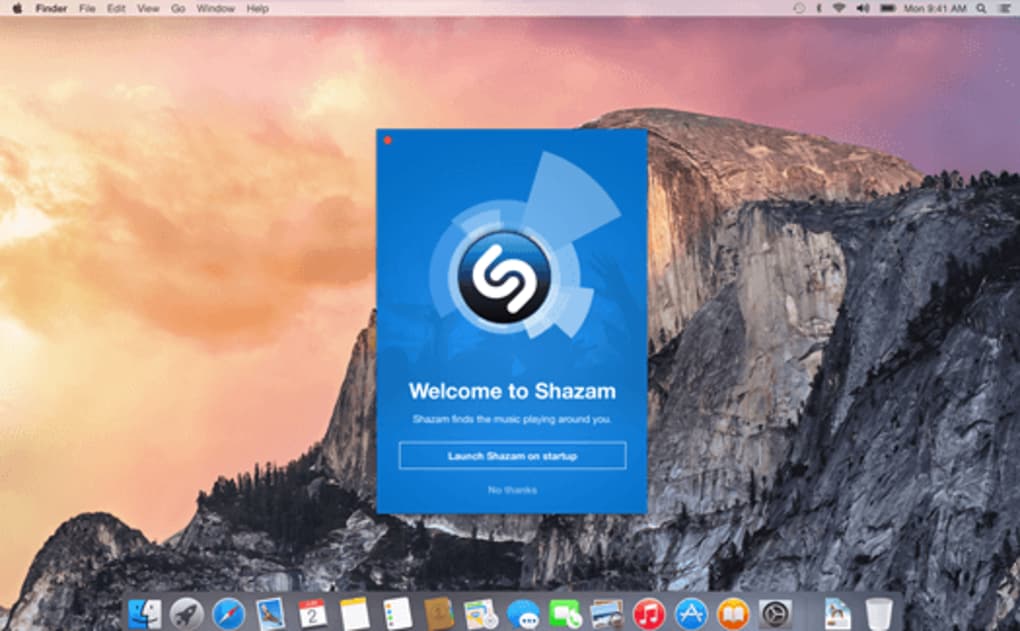
Task: Open the Edit menu
Action: (x=116, y=8)
